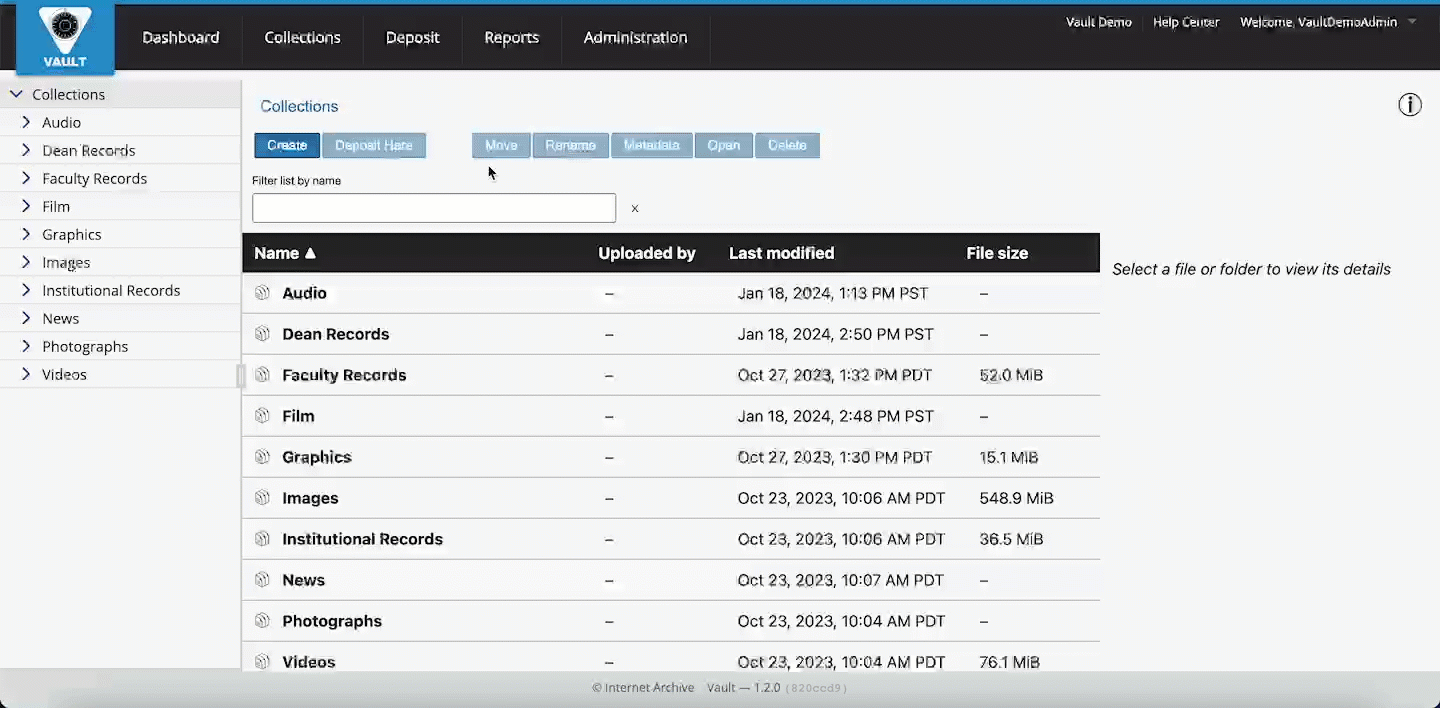The image size is (1440, 708).
Task: Go to the Reports menu
Action: coord(511,37)
